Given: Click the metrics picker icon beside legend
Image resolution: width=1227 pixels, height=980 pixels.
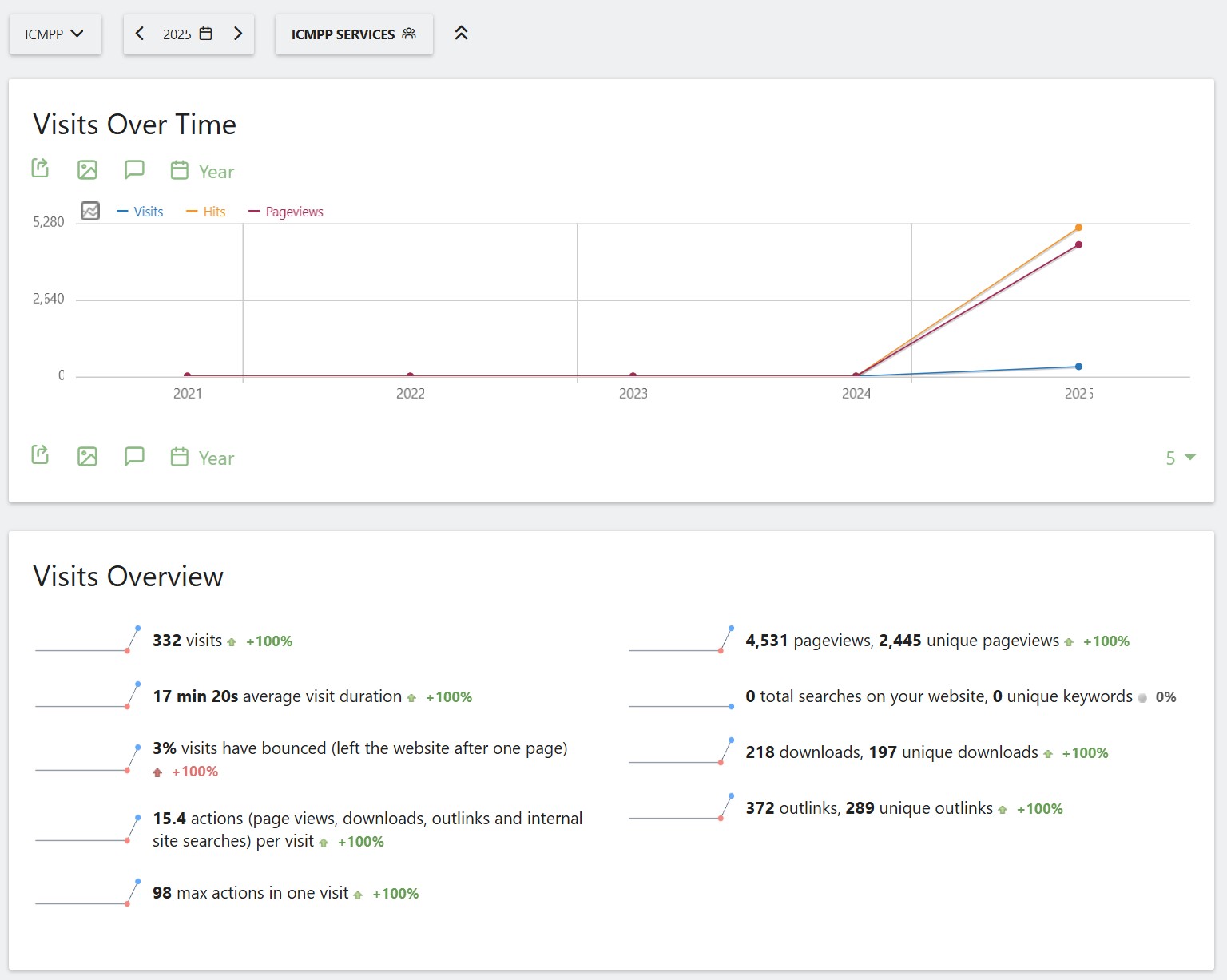Looking at the screenshot, I should coord(90,211).
